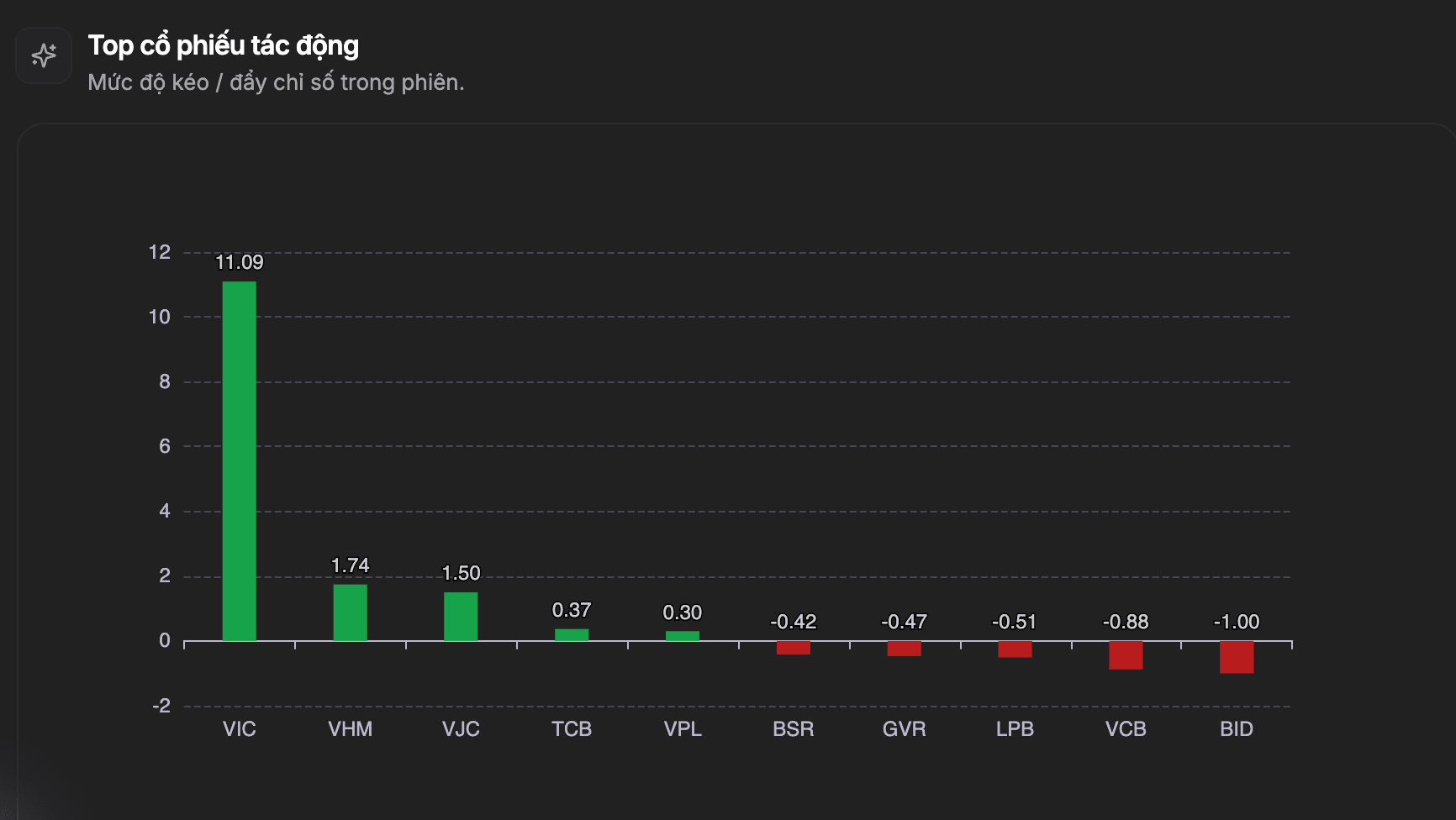1456x820 pixels.
Task: Select the green VIC bar
Action: click(x=240, y=461)
